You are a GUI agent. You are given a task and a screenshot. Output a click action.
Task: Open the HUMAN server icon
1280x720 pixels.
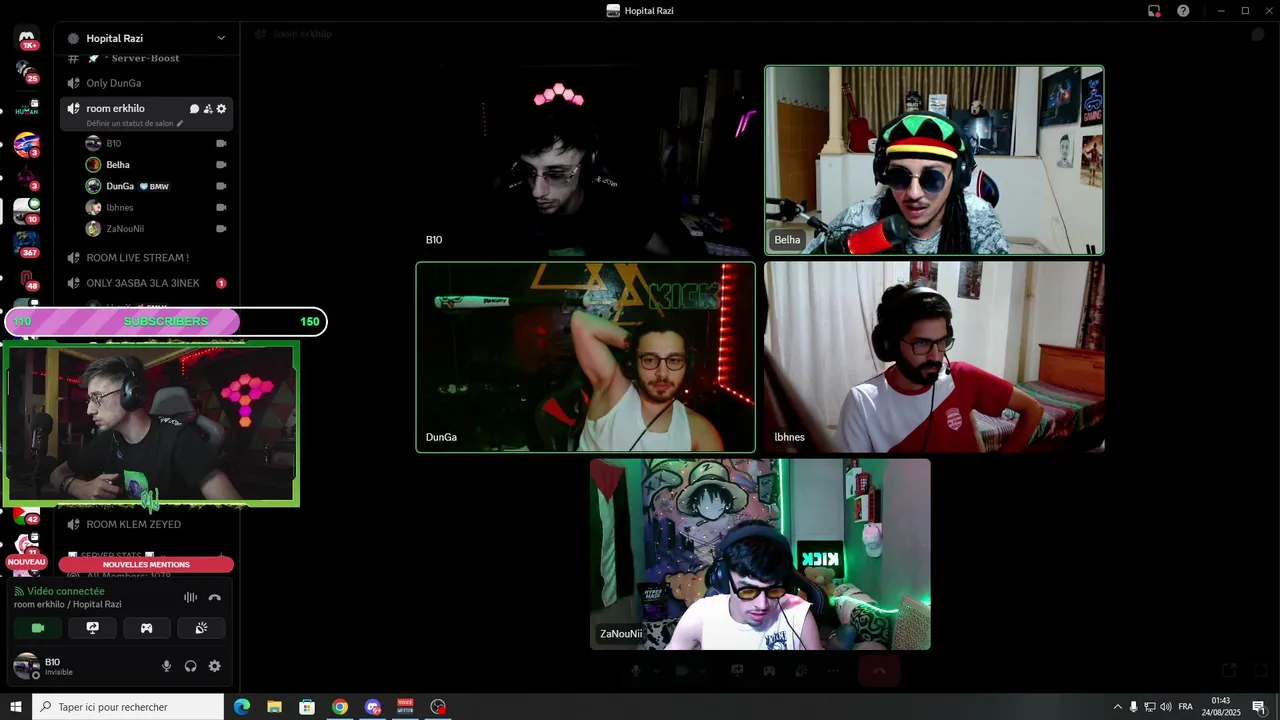click(x=27, y=108)
